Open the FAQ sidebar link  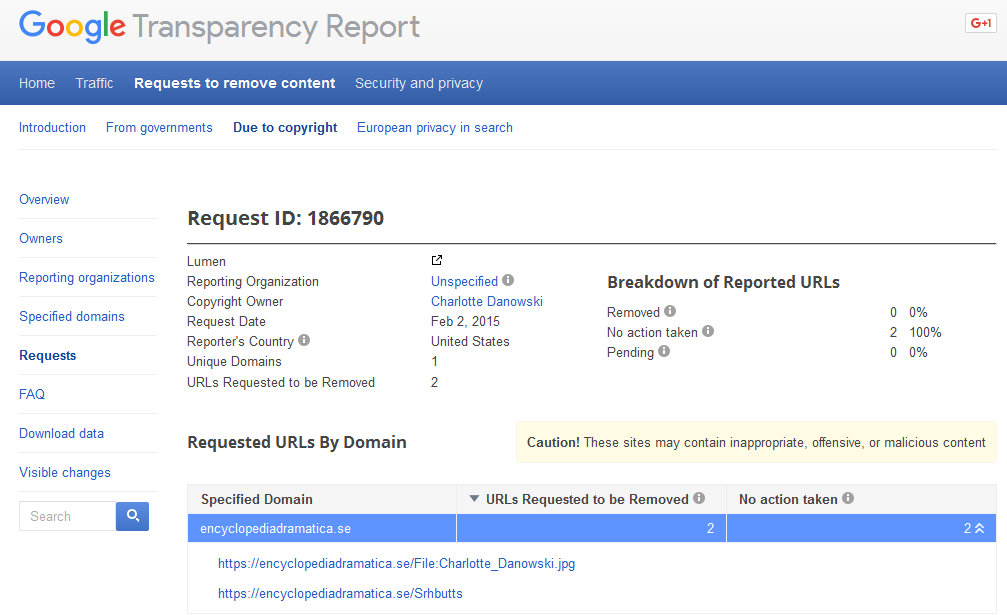[32, 395]
